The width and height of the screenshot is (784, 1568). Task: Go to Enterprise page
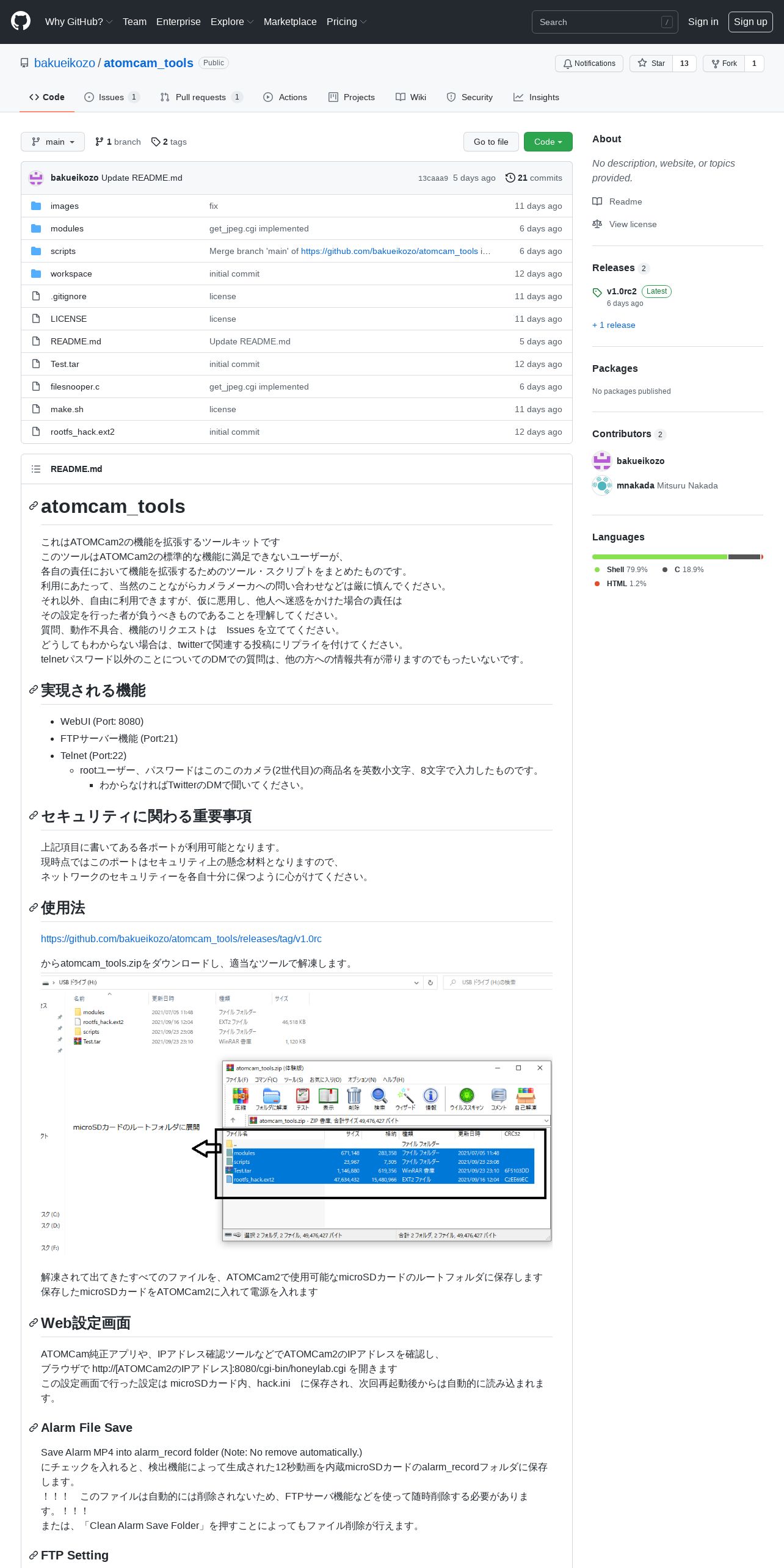click(178, 21)
